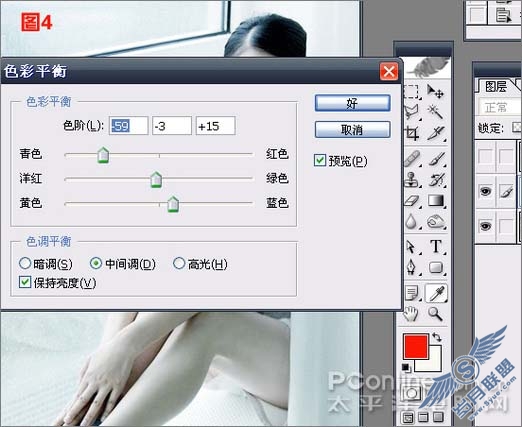Select the Gradient tool
The image size is (522, 427).
pos(436,200)
